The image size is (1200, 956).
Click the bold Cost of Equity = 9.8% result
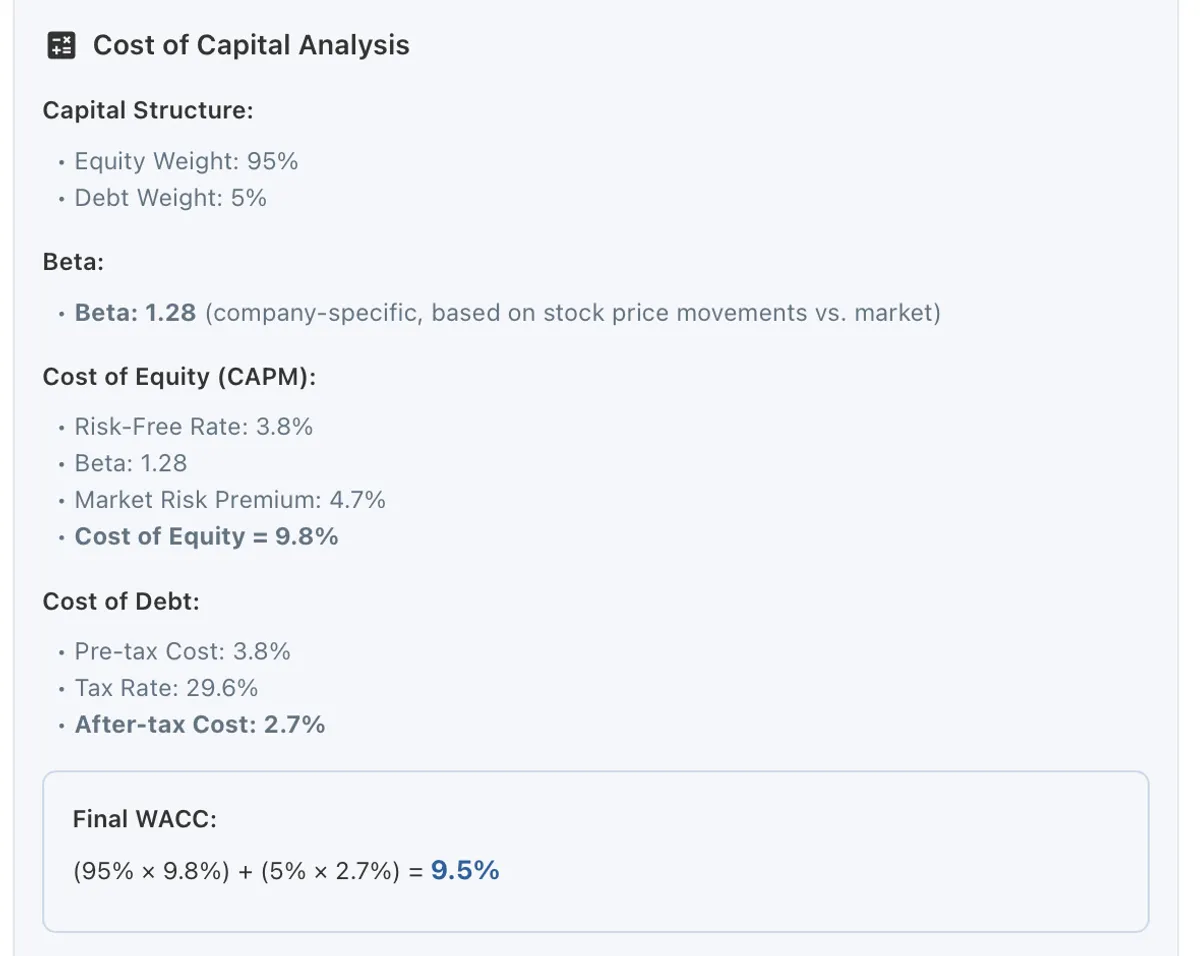206,536
